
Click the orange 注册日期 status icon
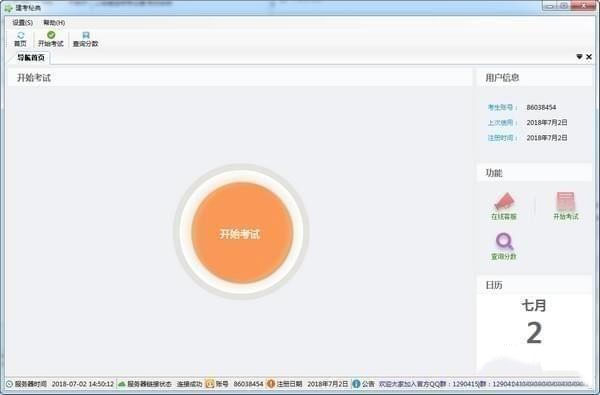click(x=271, y=384)
